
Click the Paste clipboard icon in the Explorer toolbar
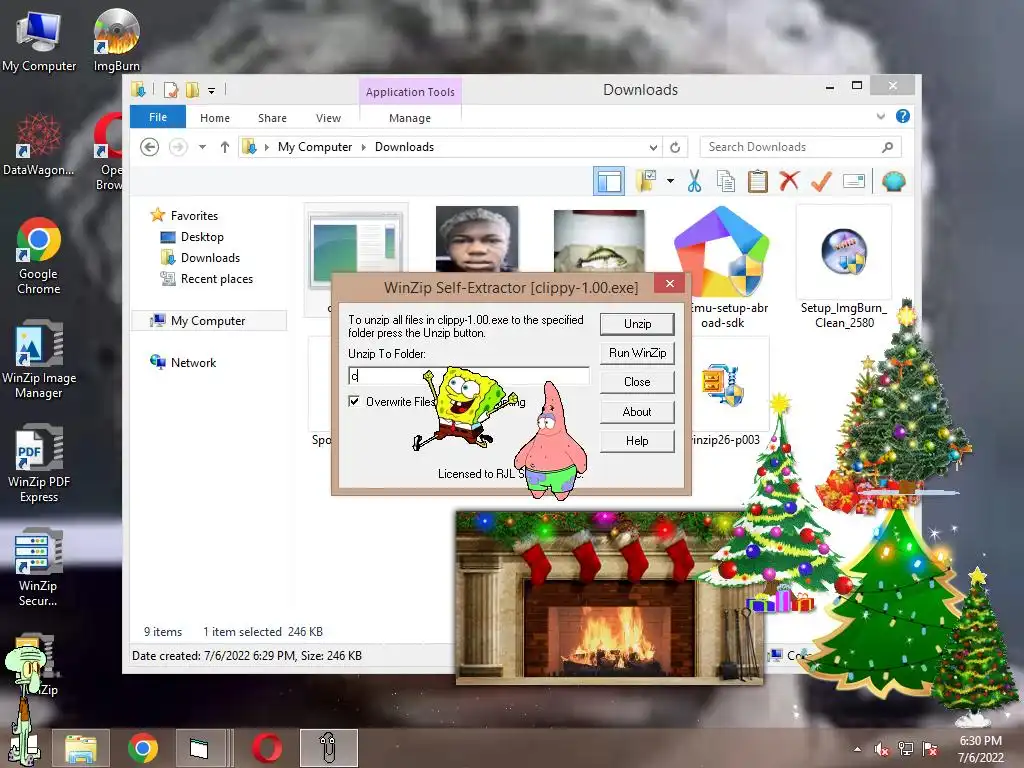point(758,181)
